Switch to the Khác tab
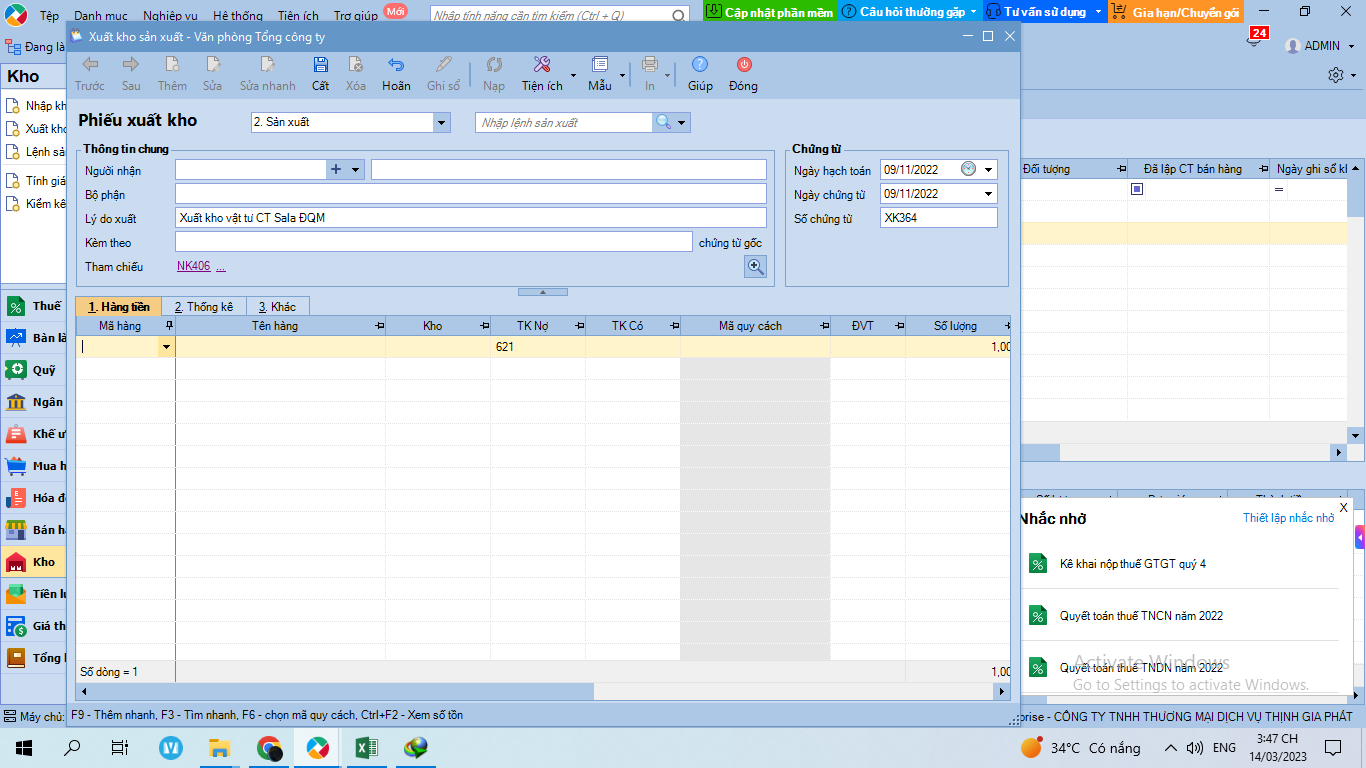 pyautogui.click(x=277, y=307)
